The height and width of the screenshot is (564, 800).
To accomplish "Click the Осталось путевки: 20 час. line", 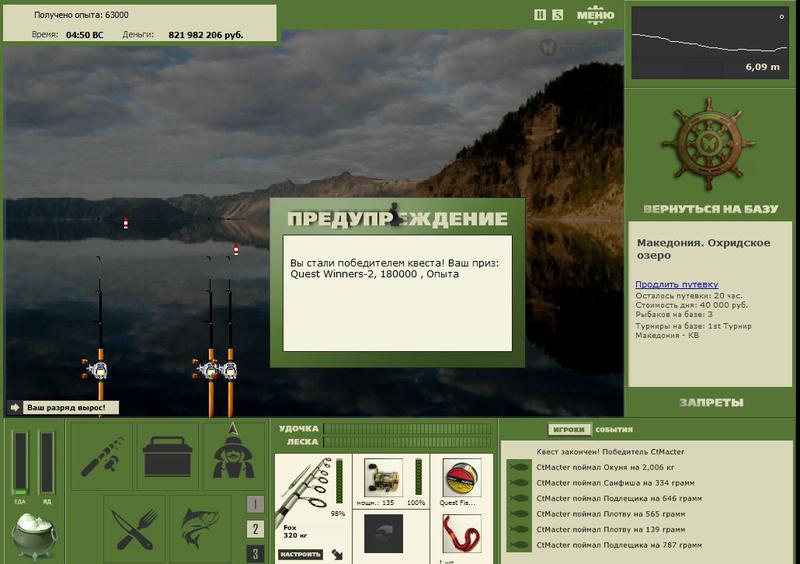I will click(688, 296).
